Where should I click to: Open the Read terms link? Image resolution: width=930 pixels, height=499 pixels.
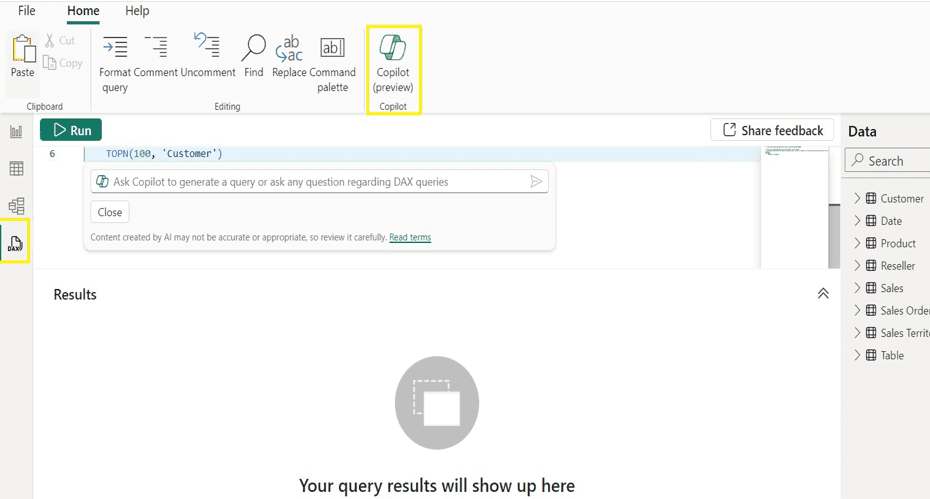pyautogui.click(x=410, y=238)
